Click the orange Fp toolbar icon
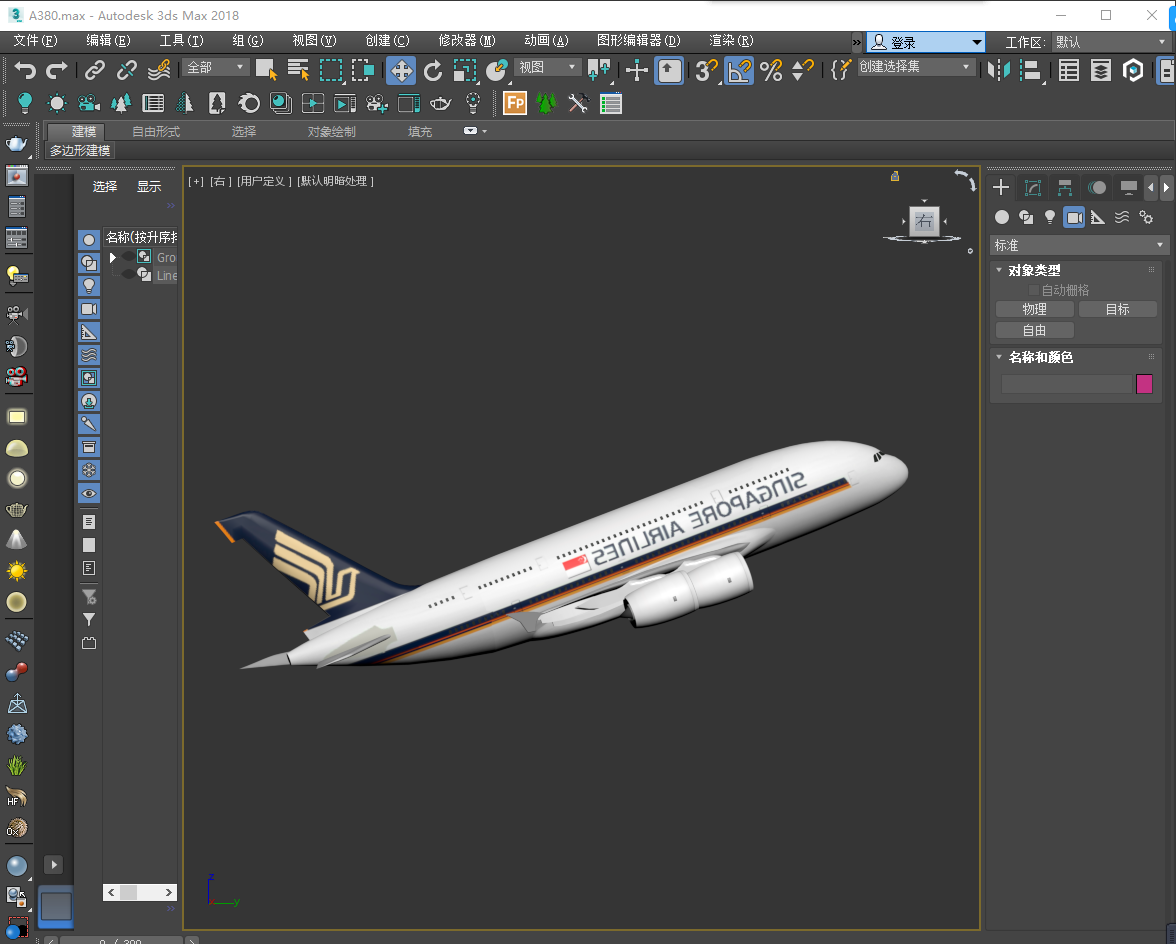The width and height of the screenshot is (1176, 944). [x=514, y=103]
